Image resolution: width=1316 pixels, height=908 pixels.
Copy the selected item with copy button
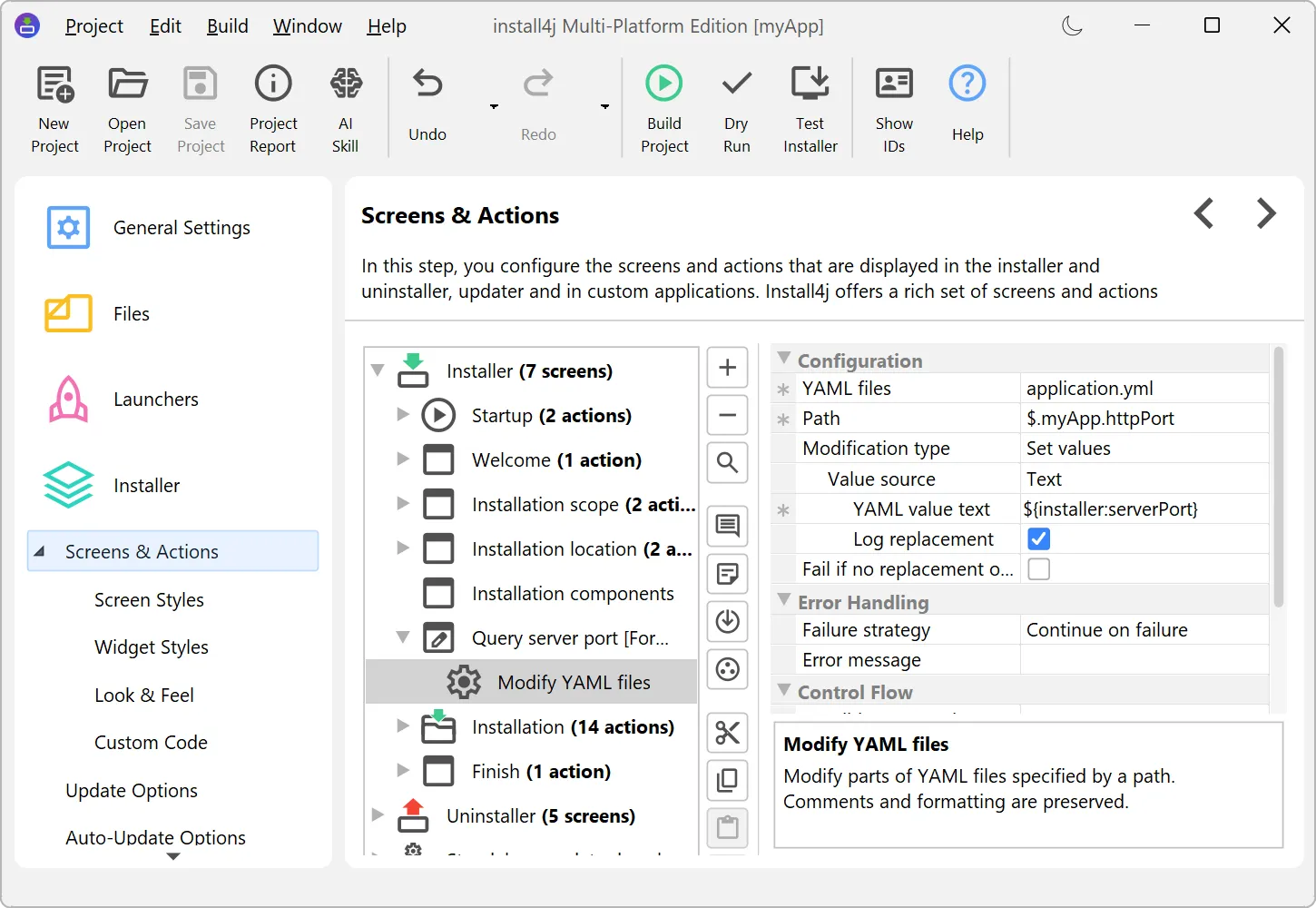click(x=727, y=780)
